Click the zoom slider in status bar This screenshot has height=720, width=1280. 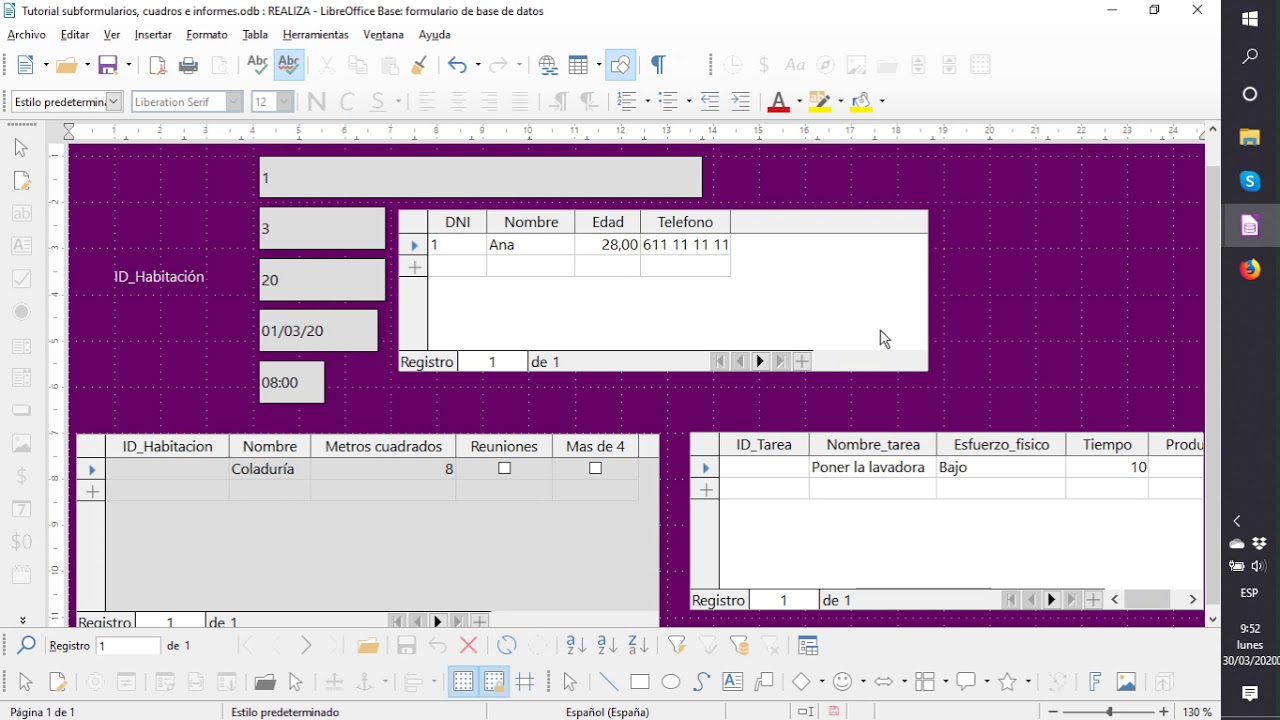click(x=1109, y=712)
